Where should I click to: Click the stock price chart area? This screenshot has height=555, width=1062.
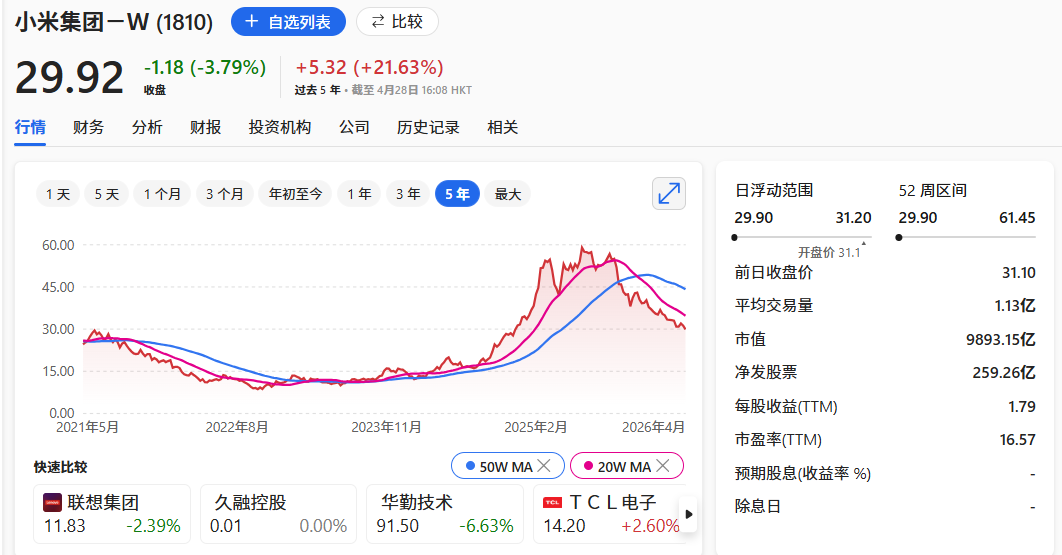384,329
